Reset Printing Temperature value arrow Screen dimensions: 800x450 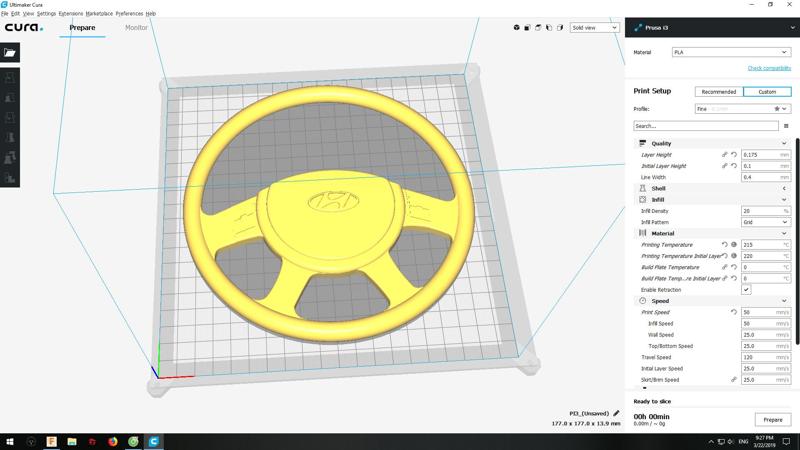coord(724,245)
